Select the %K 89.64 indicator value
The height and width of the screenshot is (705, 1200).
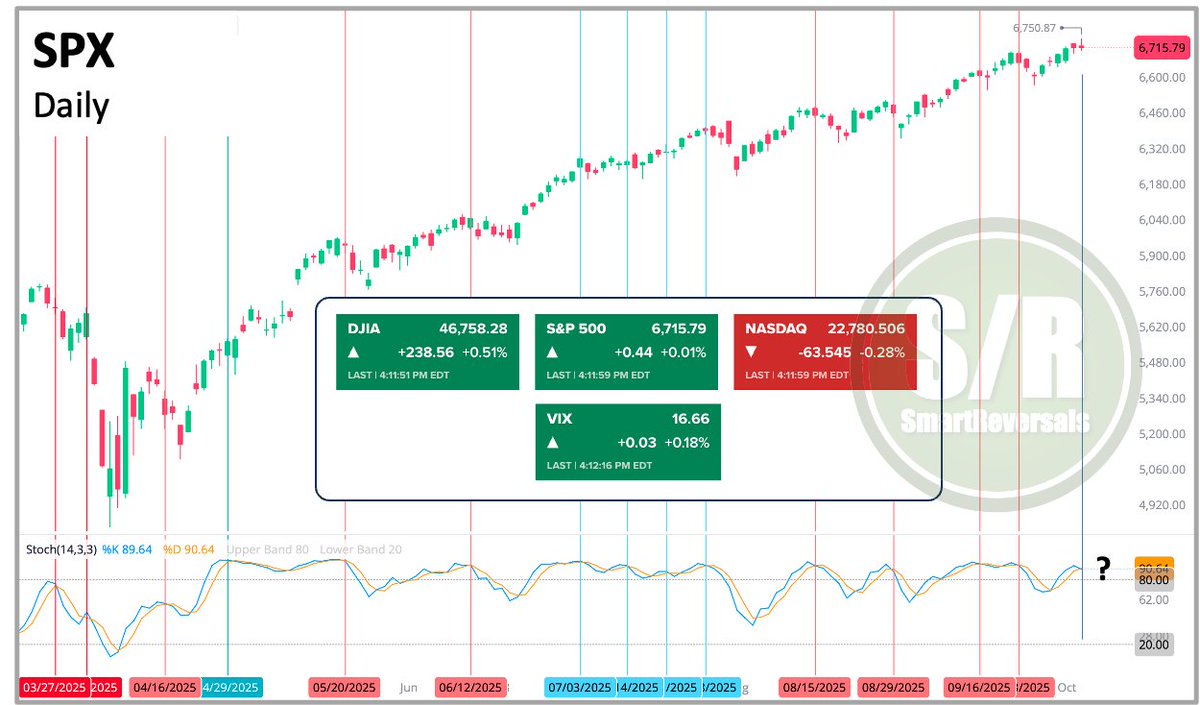pos(129,549)
